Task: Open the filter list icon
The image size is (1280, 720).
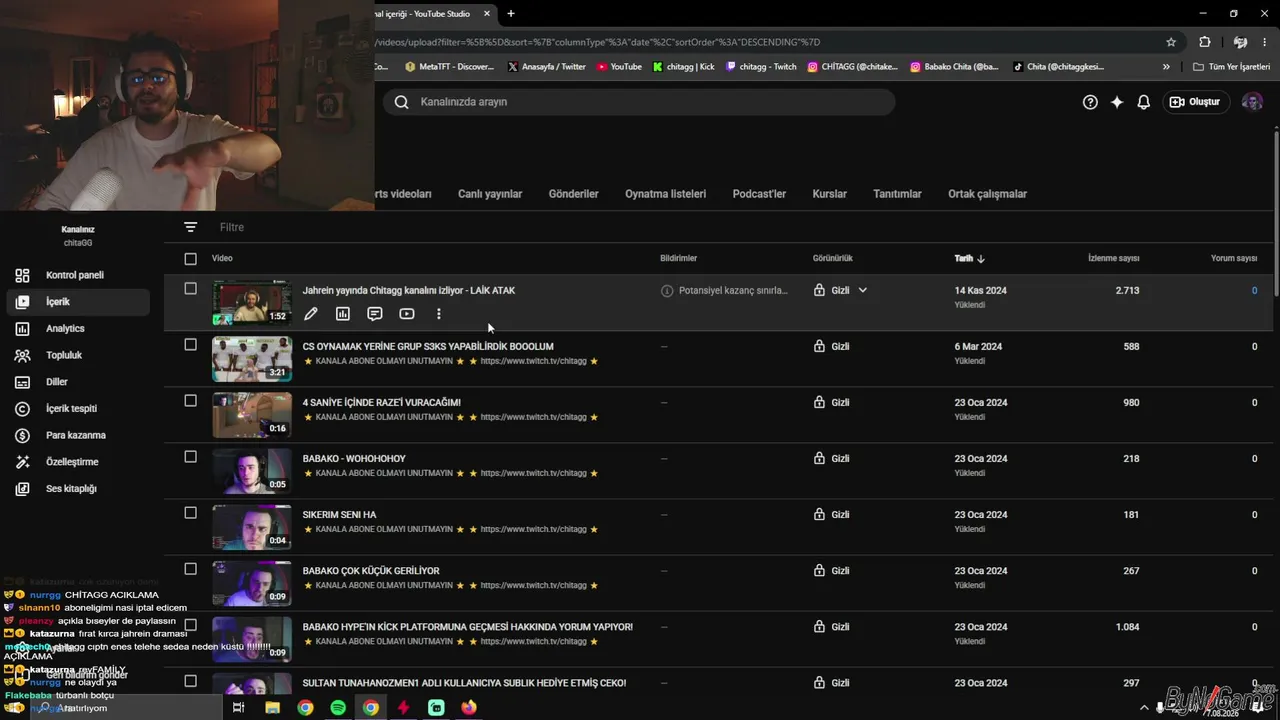Action: coord(191,227)
